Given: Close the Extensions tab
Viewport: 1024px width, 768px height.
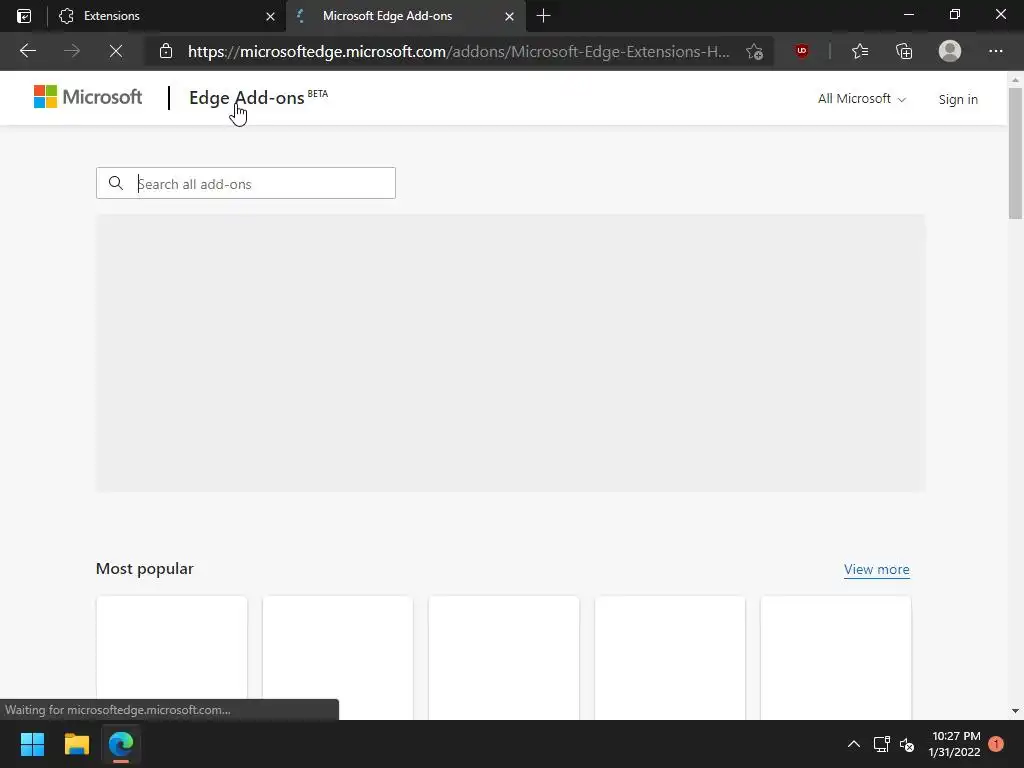Looking at the screenshot, I should pos(270,16).
